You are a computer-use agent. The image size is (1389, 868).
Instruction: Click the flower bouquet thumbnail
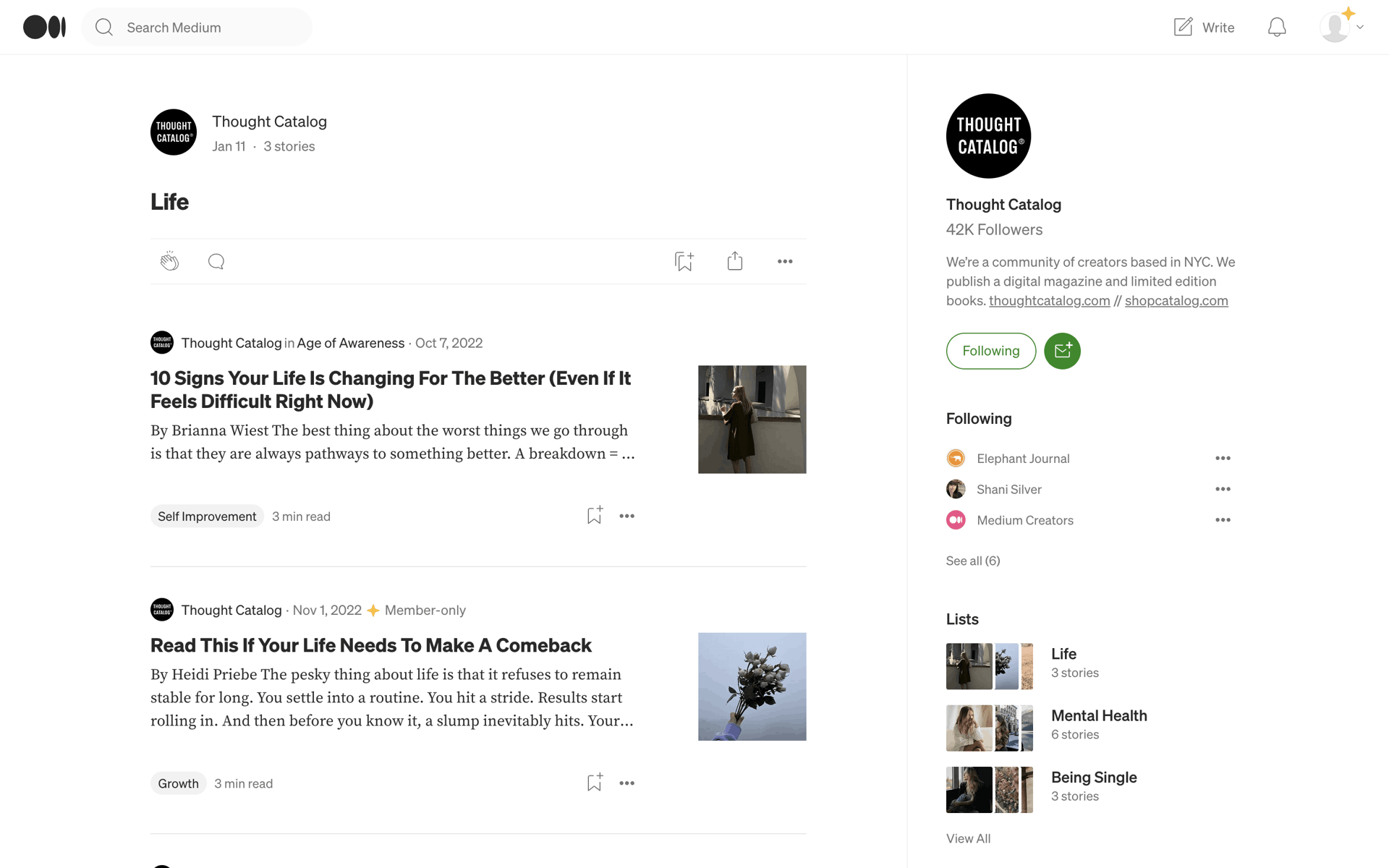752,686
